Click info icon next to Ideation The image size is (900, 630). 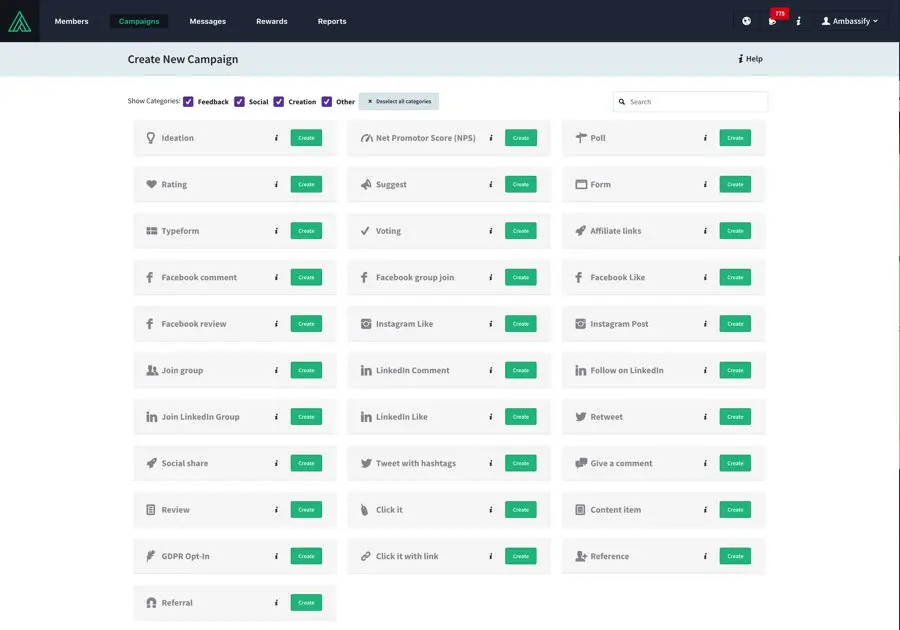[x=276, y=138]
